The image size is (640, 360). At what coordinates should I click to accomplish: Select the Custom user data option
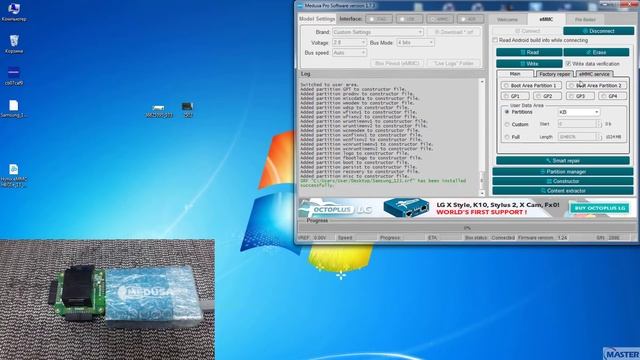coord(507,124)
